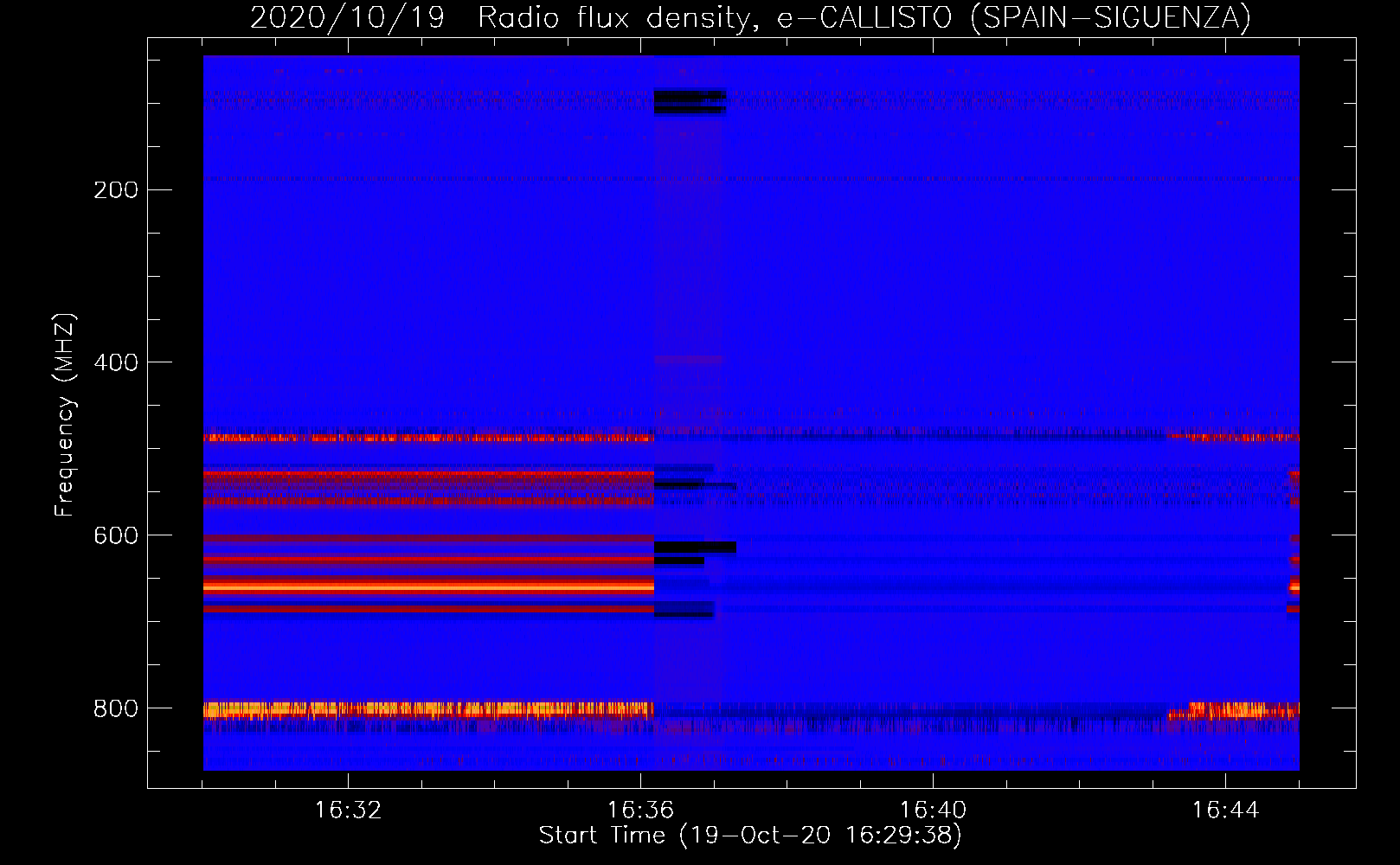Click the 400 frequency tick label
The height and width of the screenshot is (865, 1400).
(116, 362)
